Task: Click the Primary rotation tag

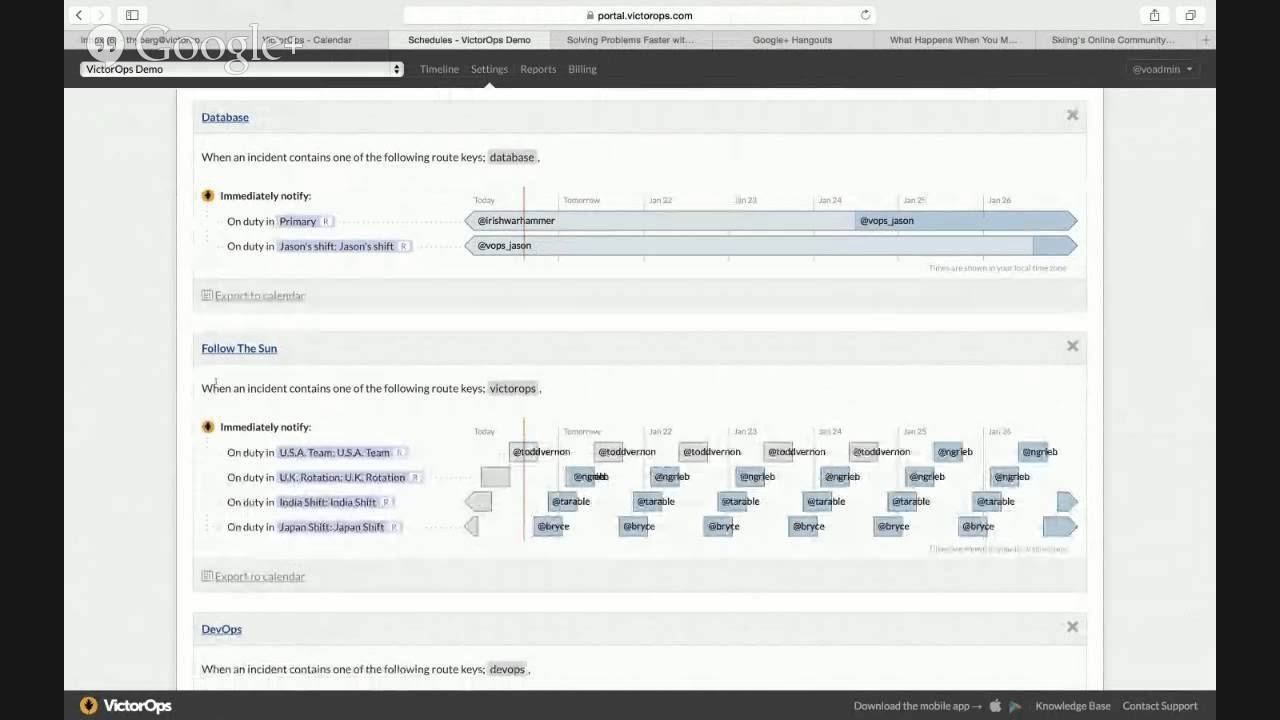Action: (x=305, y=221)
